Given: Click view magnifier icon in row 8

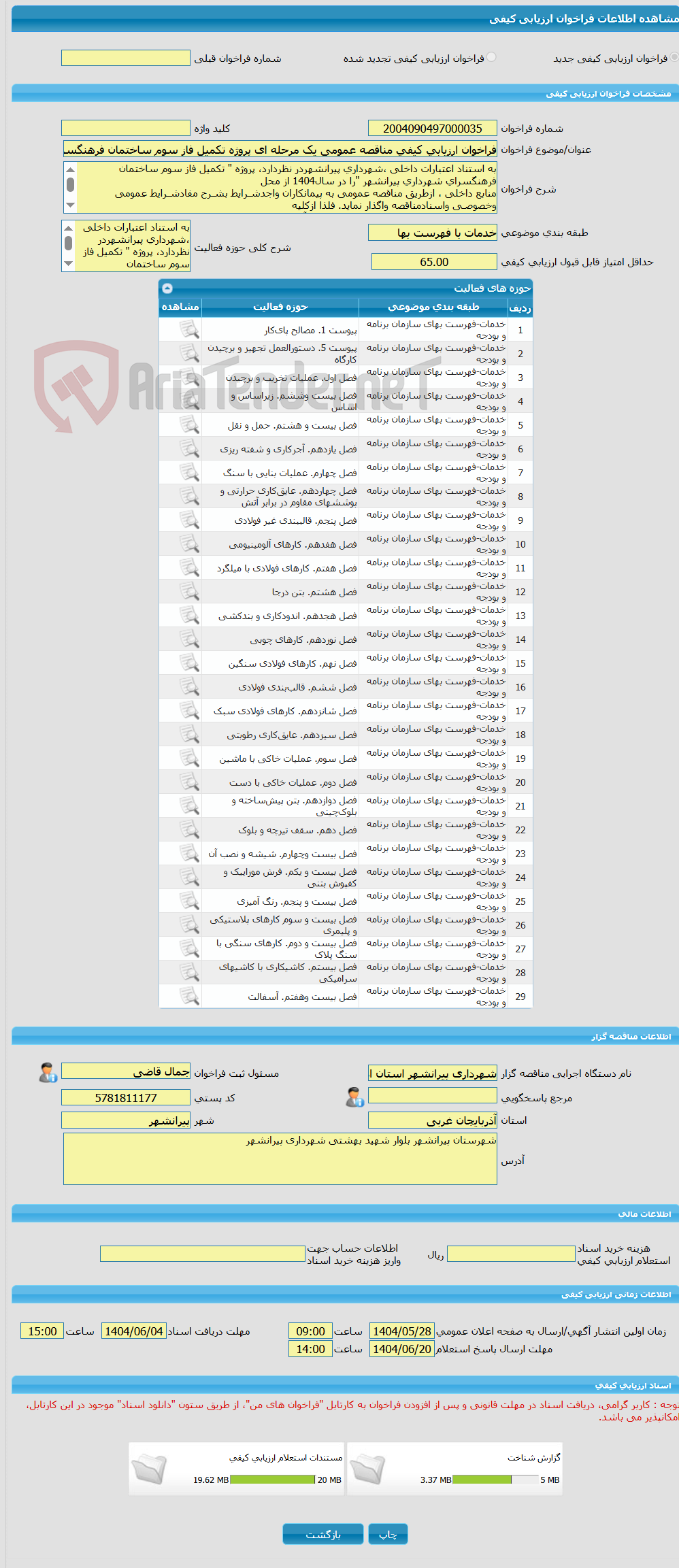Looking at the screenshot, I should [188, 497].
